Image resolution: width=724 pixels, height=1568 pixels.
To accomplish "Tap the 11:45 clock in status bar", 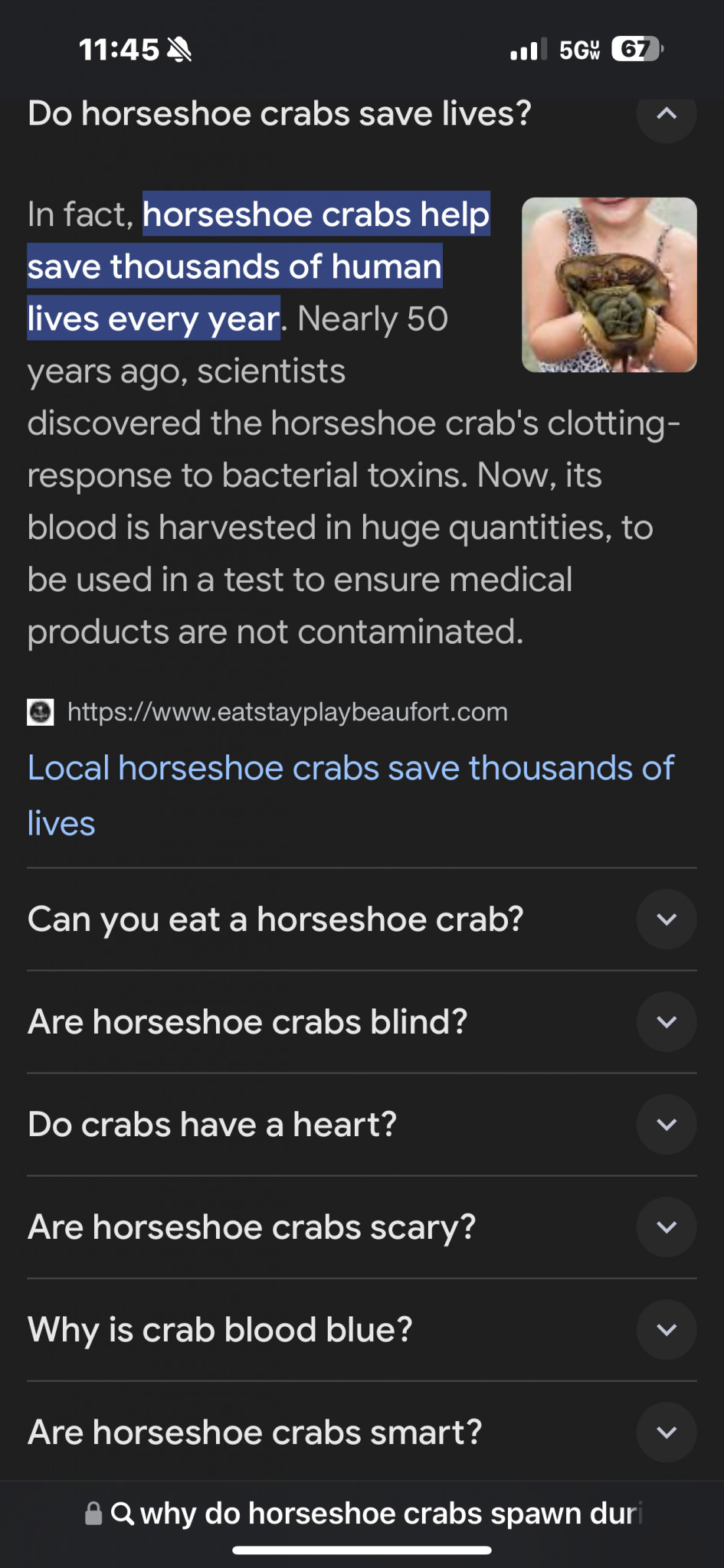I will click(x=119, y=51).
